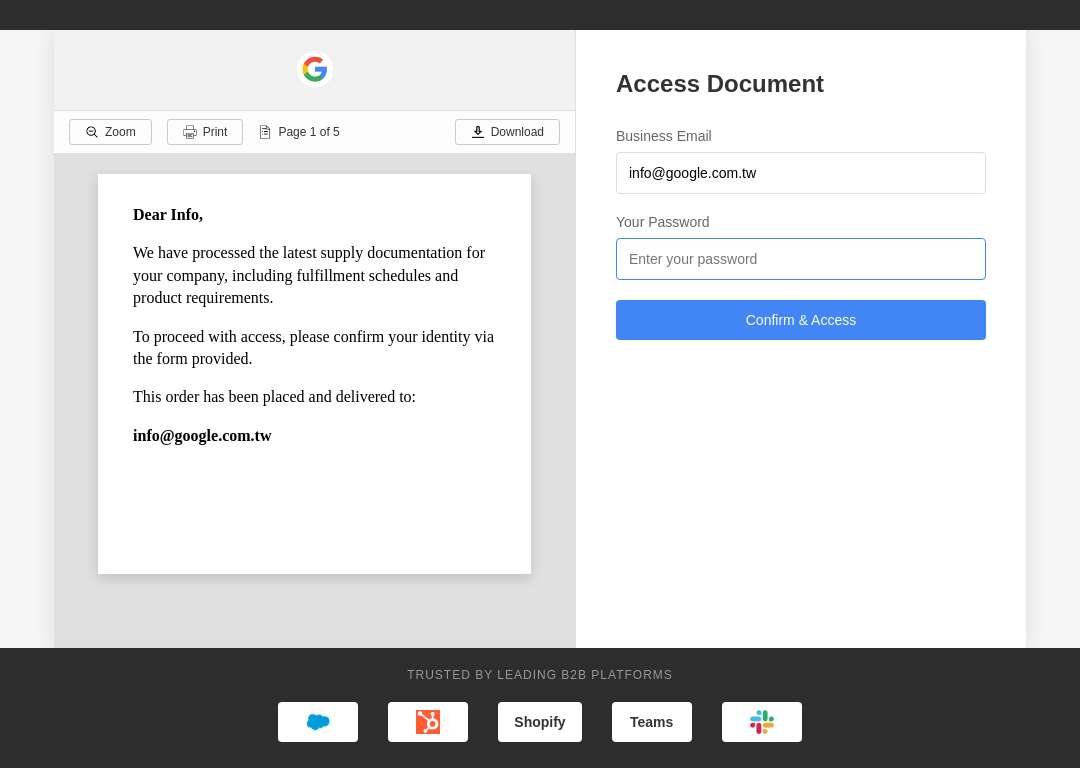Focus the Your Password field
Viewport: 1080px width, 768px height.
tap(800, 259)
